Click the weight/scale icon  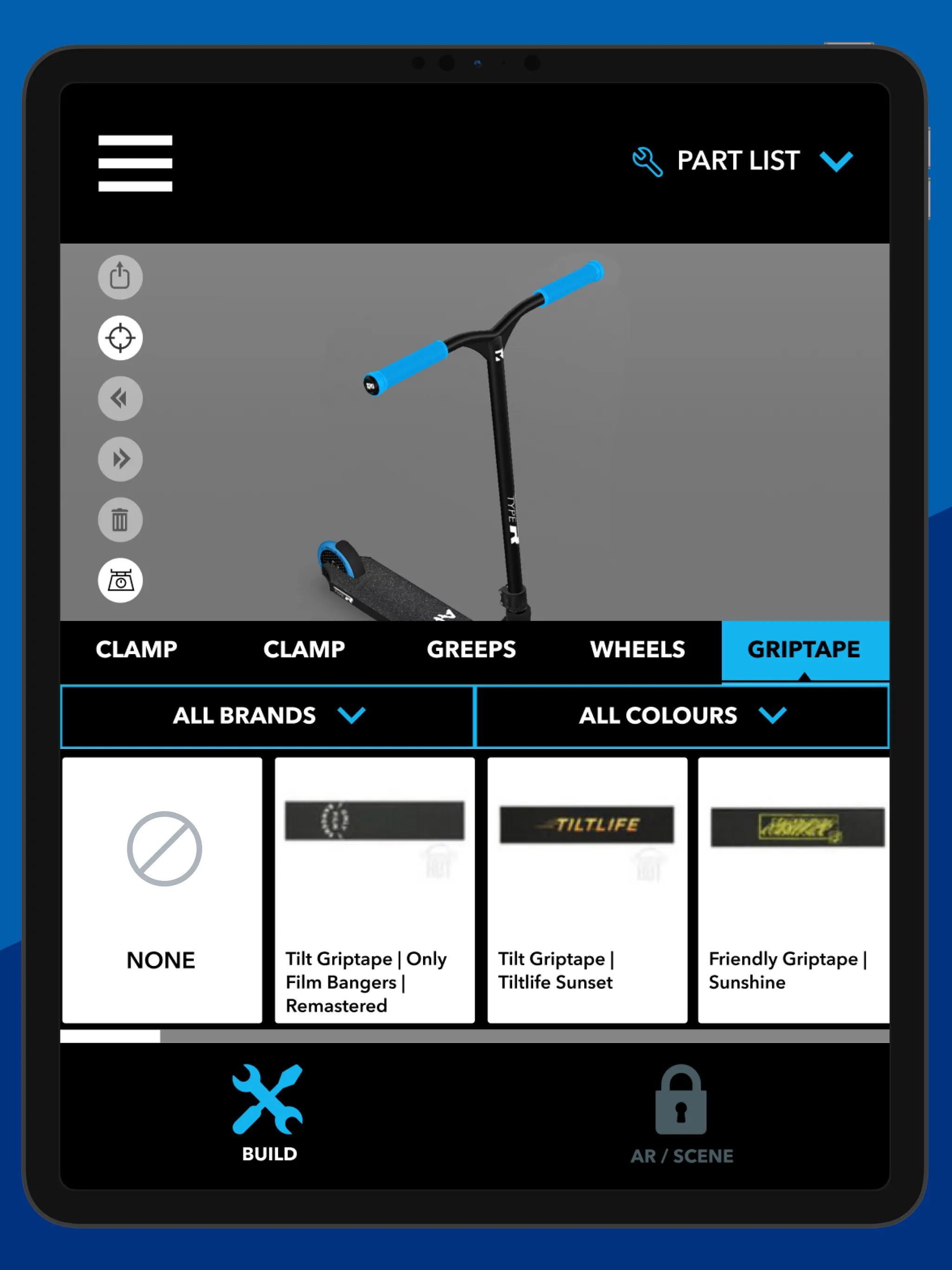[121, 578]
